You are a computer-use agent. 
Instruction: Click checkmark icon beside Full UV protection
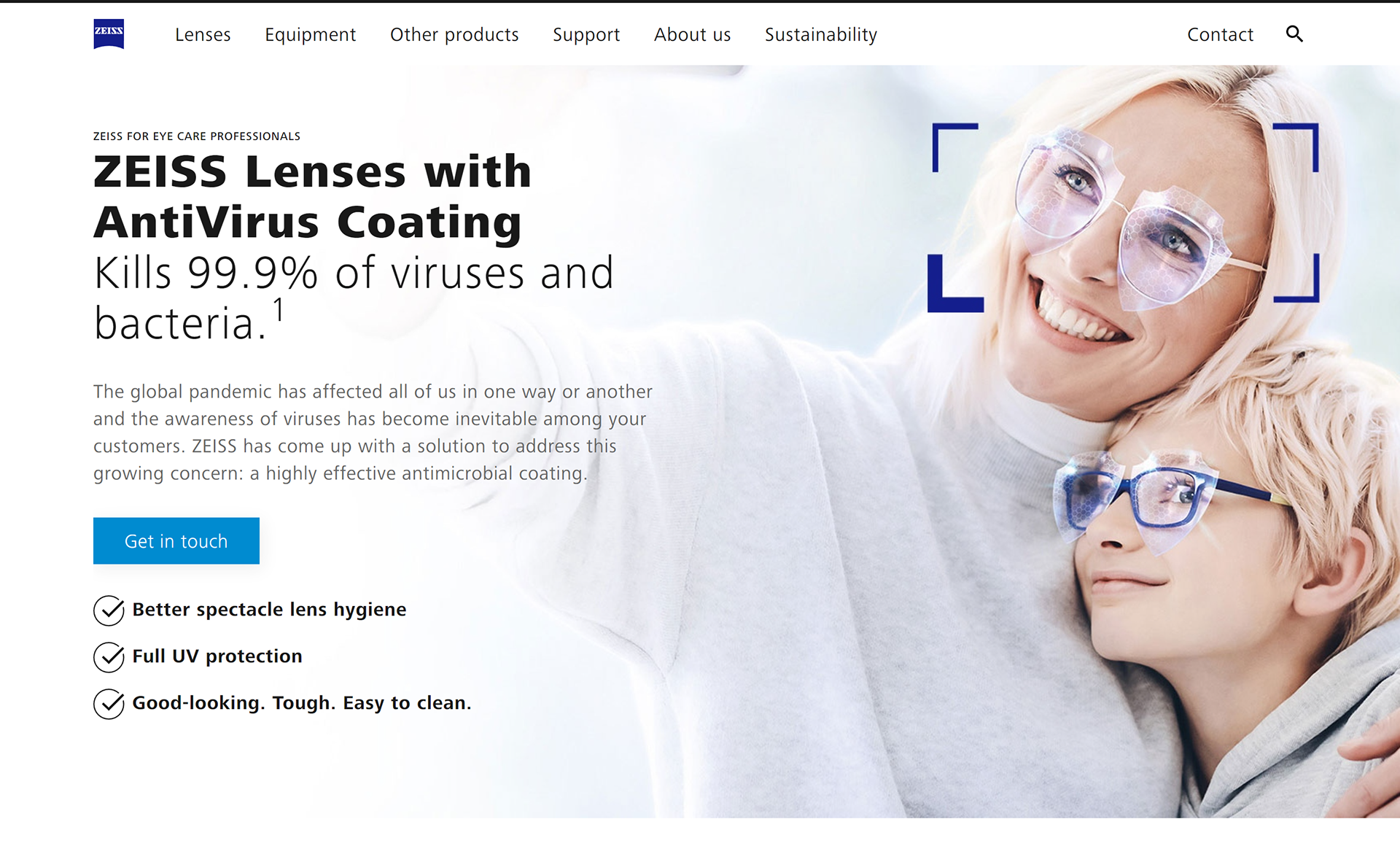click(109, 657)
